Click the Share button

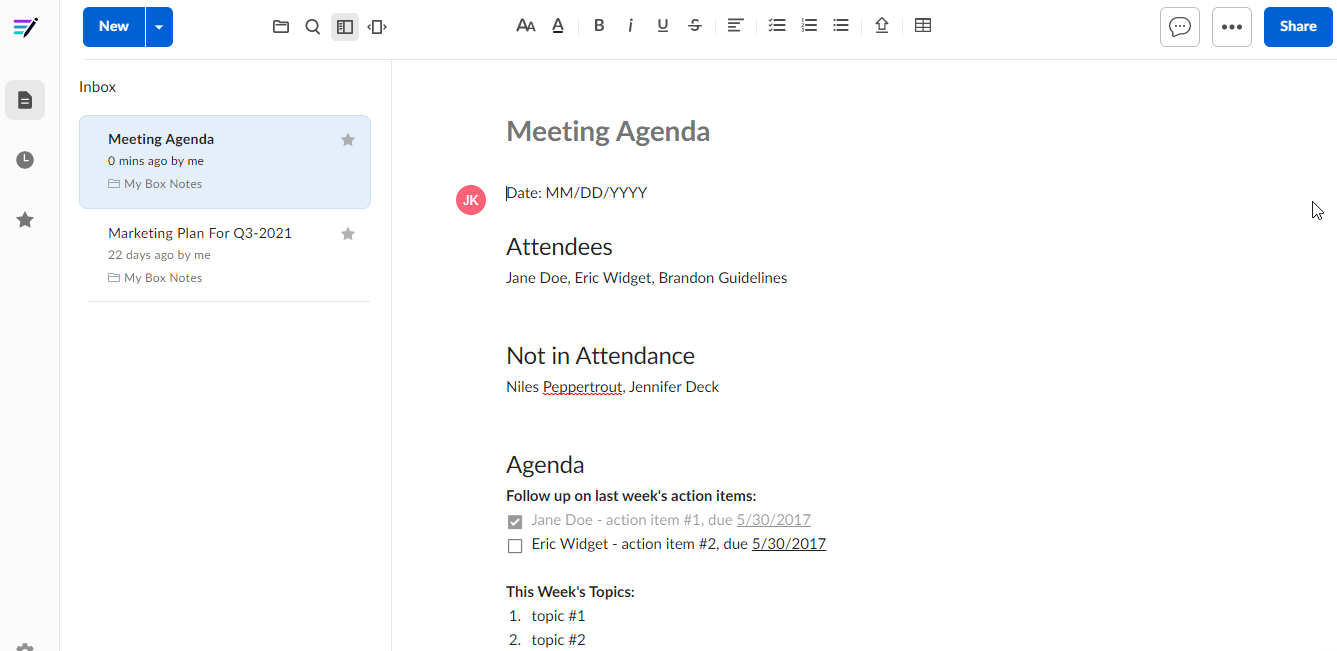point(1298,27)
